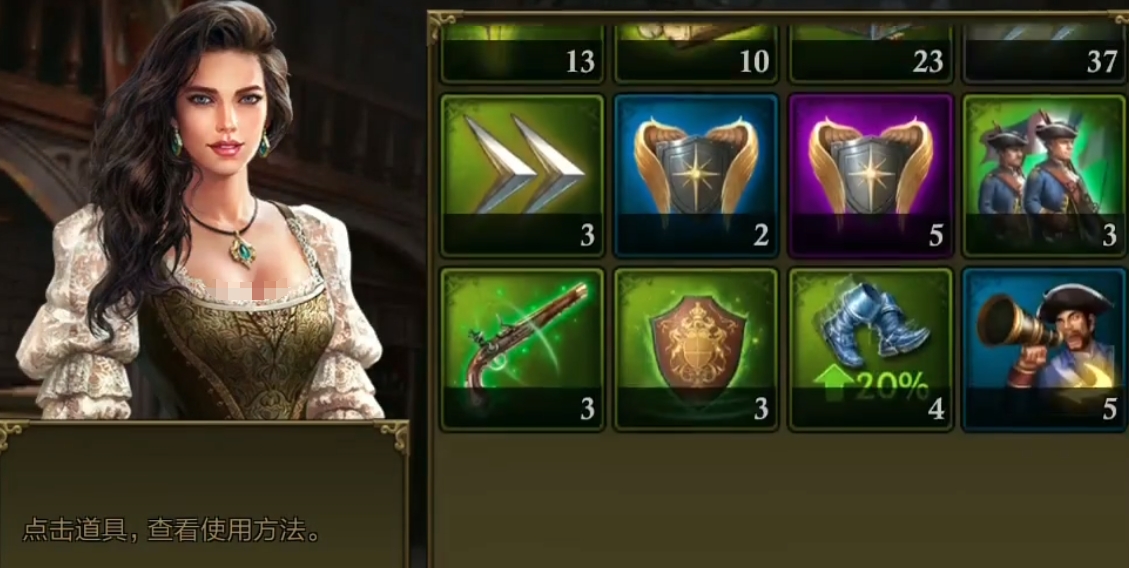Image resolution: width=1129 pixels, height=568 pixels.
Task: Click the dialogue box's top-right corner ornament
Action: pos(395,435)
